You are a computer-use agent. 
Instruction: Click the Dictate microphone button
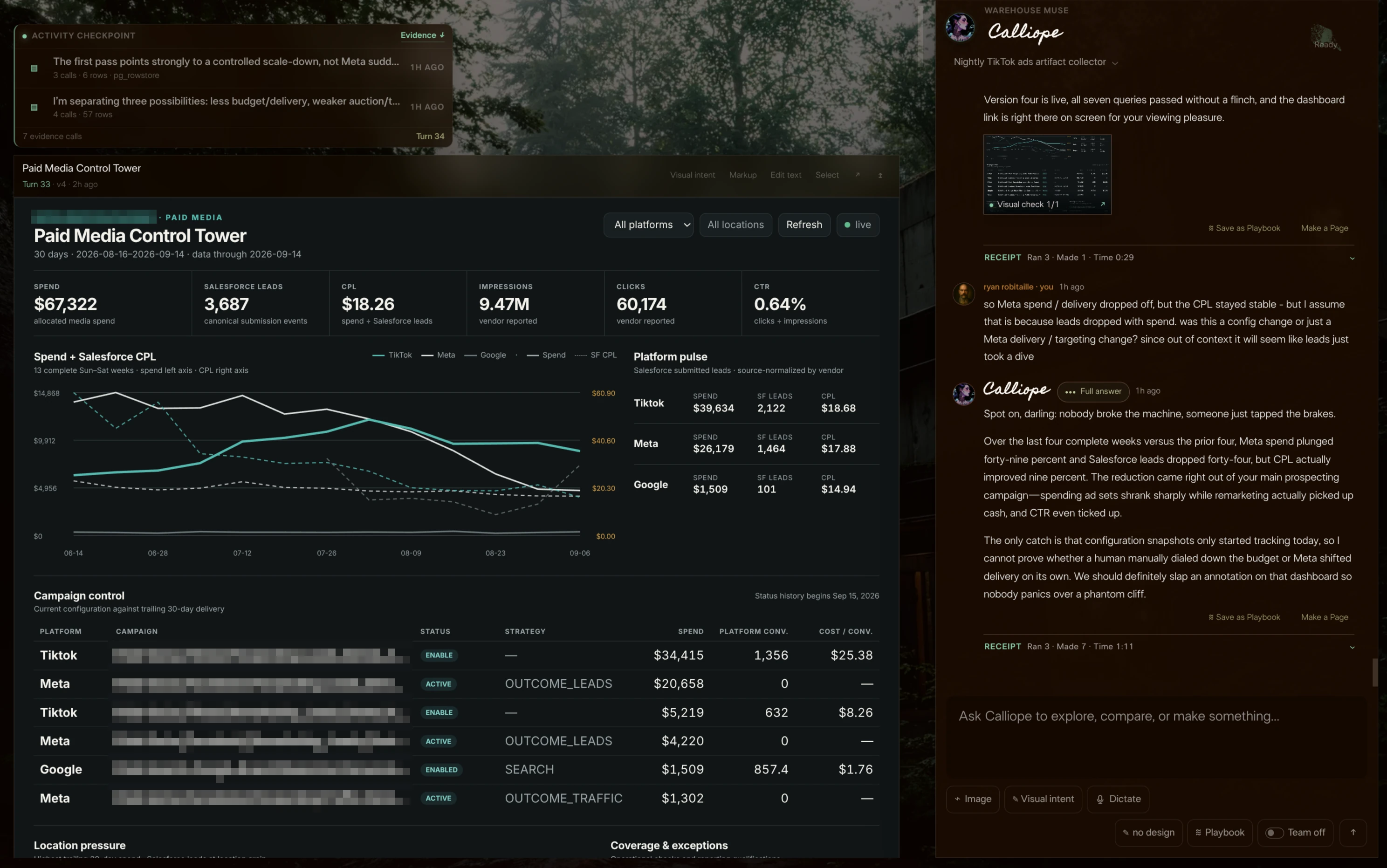click(x=1118, y=799)
